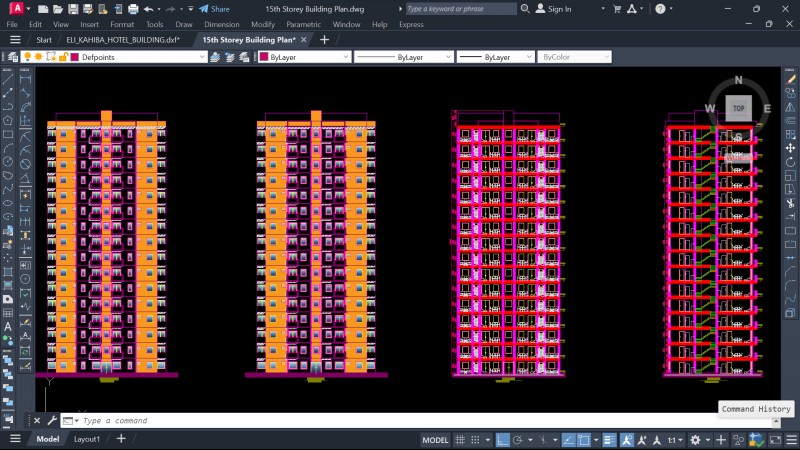Screen dimensions: 800x450
Task: Select the Spline draw tool
Action: [x=8, y=189]
